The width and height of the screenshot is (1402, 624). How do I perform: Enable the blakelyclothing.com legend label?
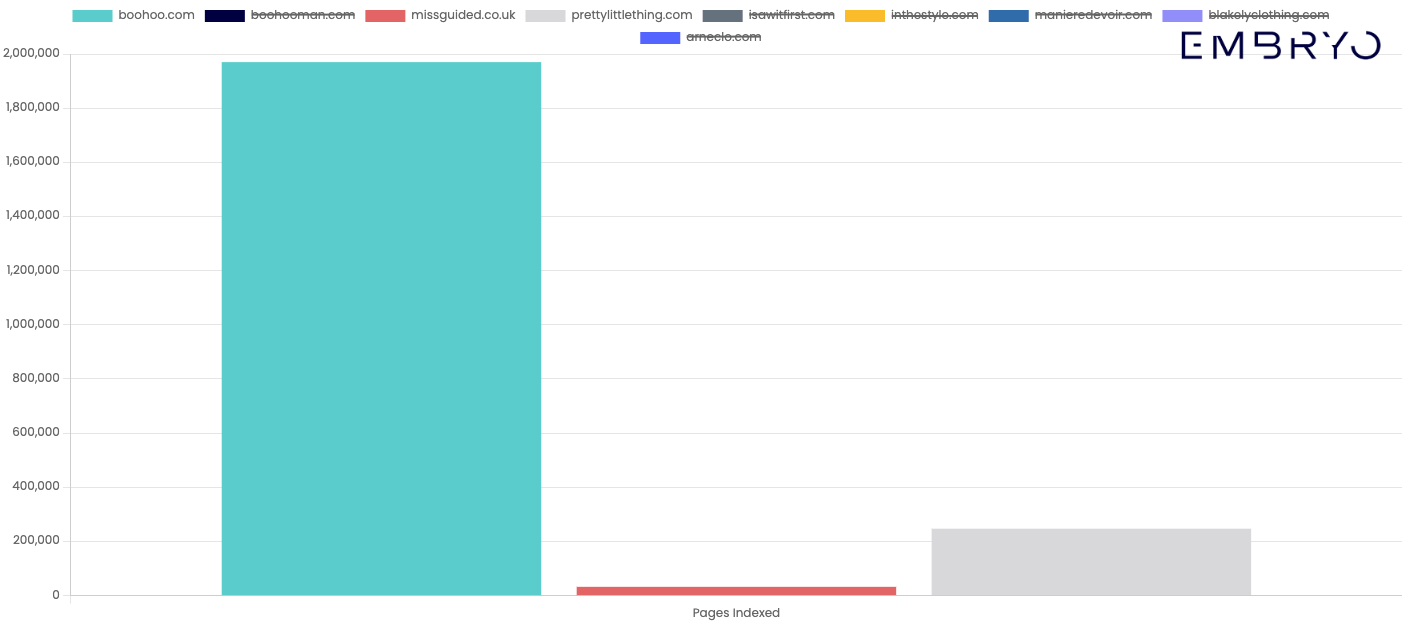tap(1268, 15)
